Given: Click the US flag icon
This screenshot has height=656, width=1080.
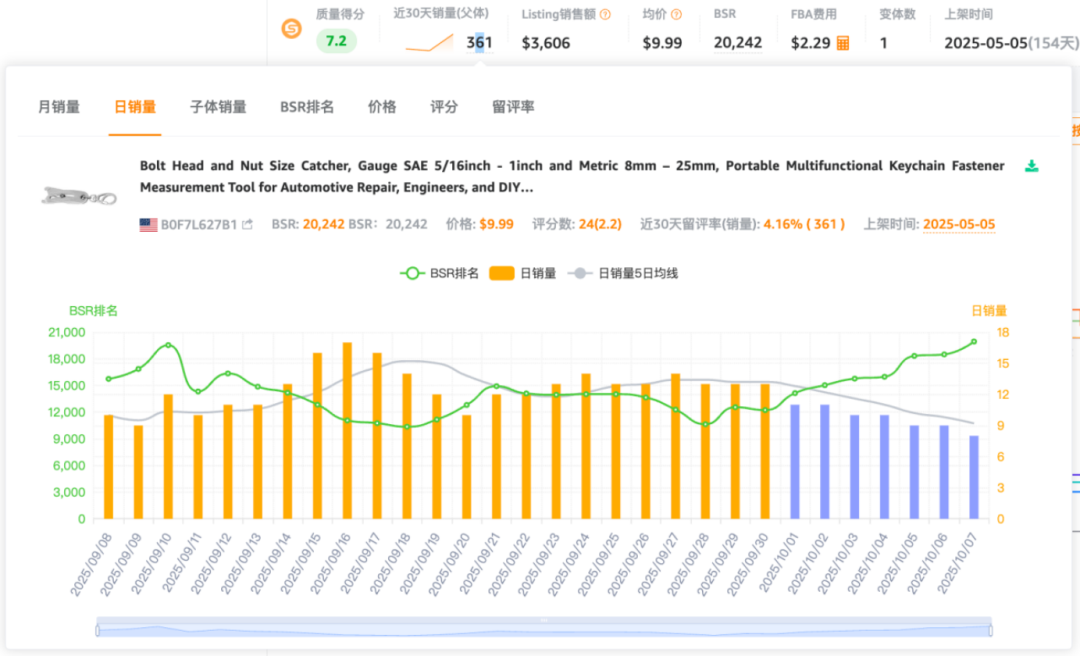Looking at the screenshot, I should click(x=148, y=225).
